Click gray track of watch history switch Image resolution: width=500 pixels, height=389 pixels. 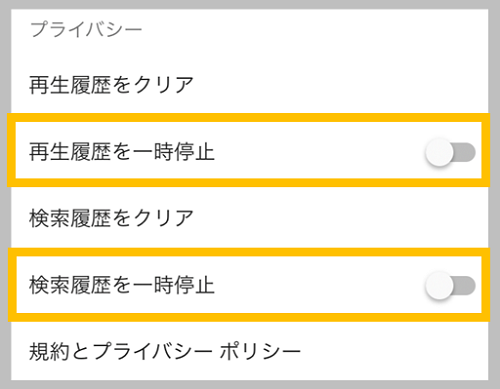pyautogui.click(x=465, y=152)
